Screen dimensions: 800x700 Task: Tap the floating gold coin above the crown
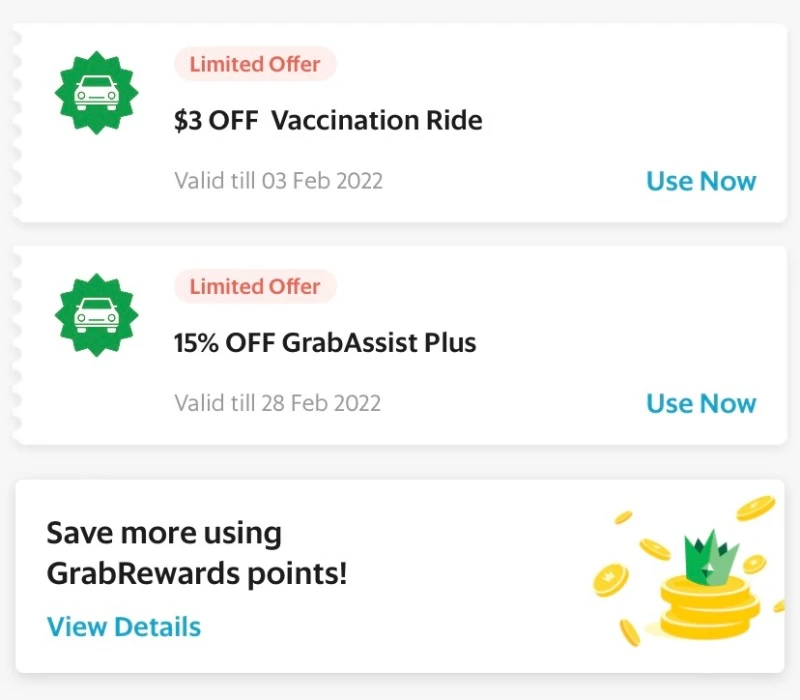pyautogui.click(x=756, y=508)
